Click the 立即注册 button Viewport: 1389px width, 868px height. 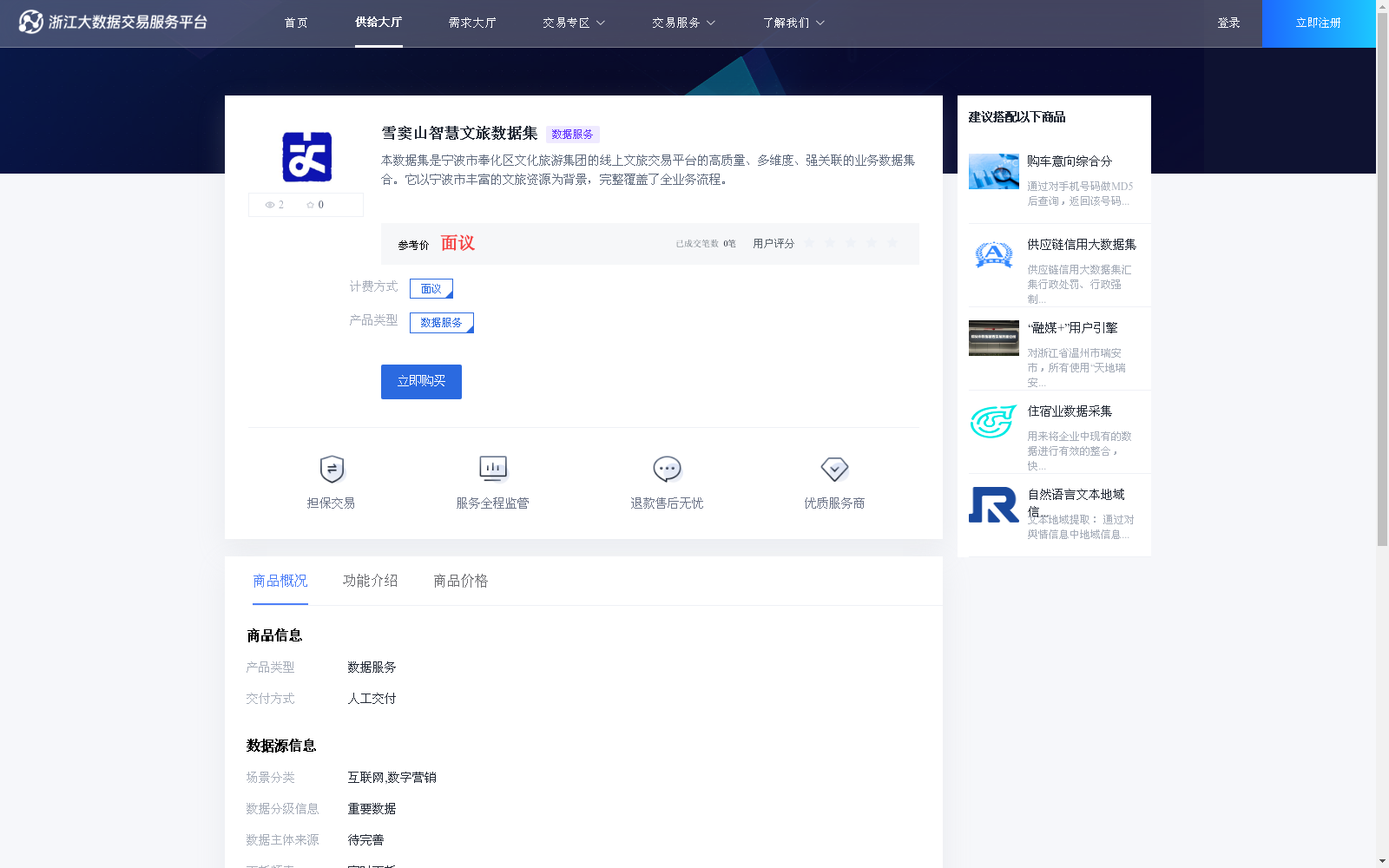(x=1319, y=23)
